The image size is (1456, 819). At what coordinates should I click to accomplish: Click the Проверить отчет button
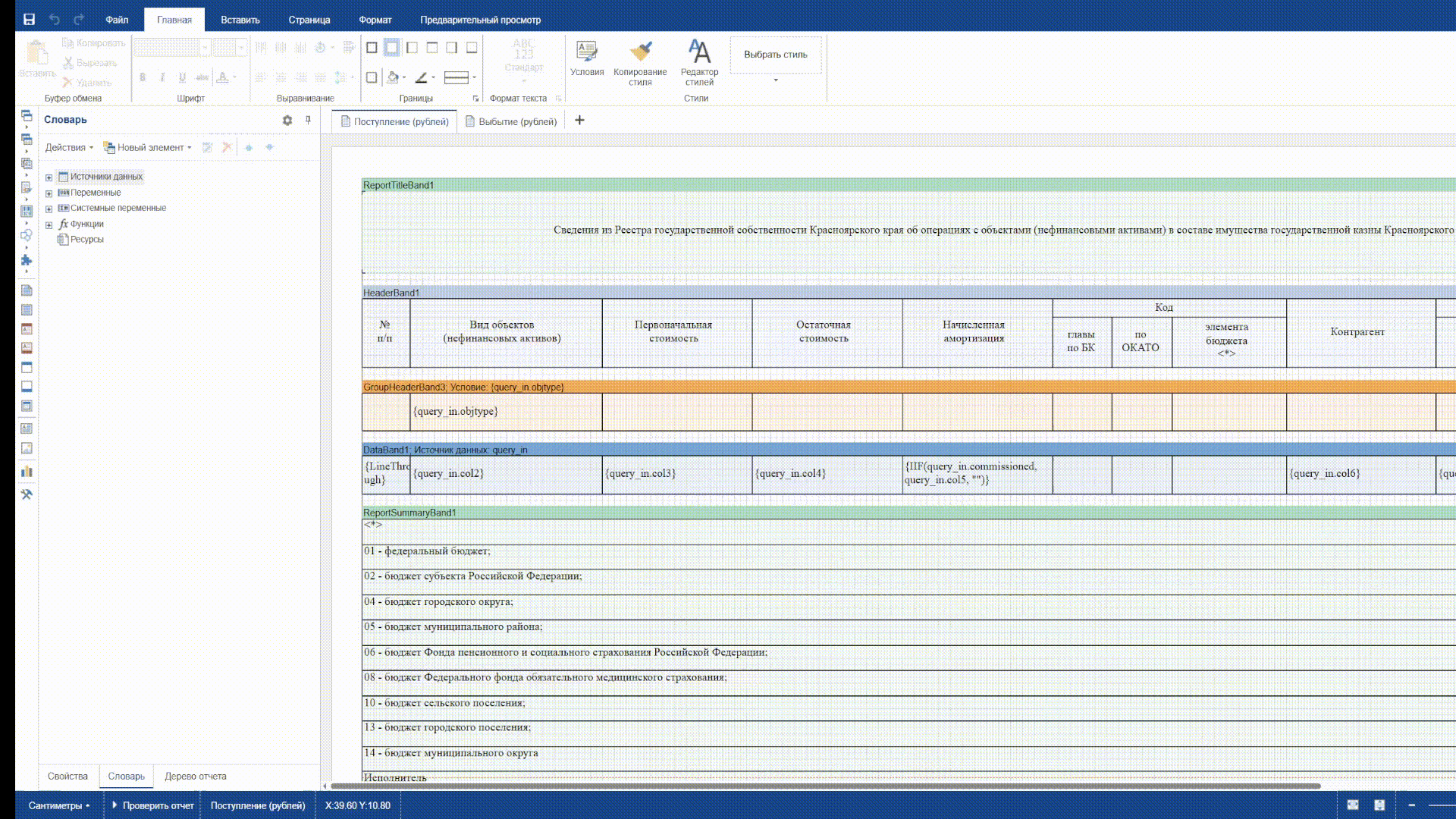[152, 805]
